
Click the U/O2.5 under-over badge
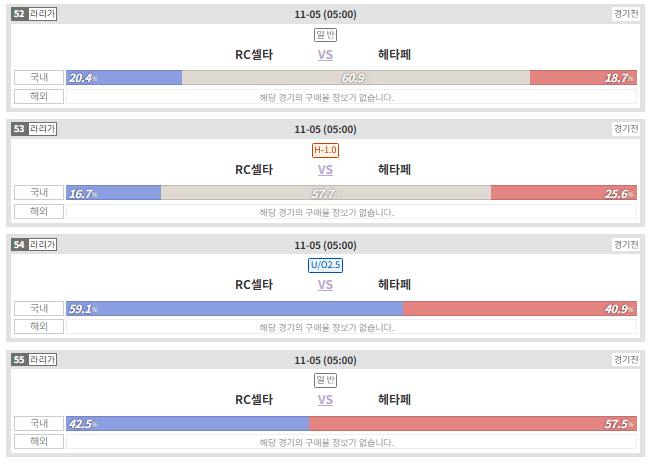325,265
